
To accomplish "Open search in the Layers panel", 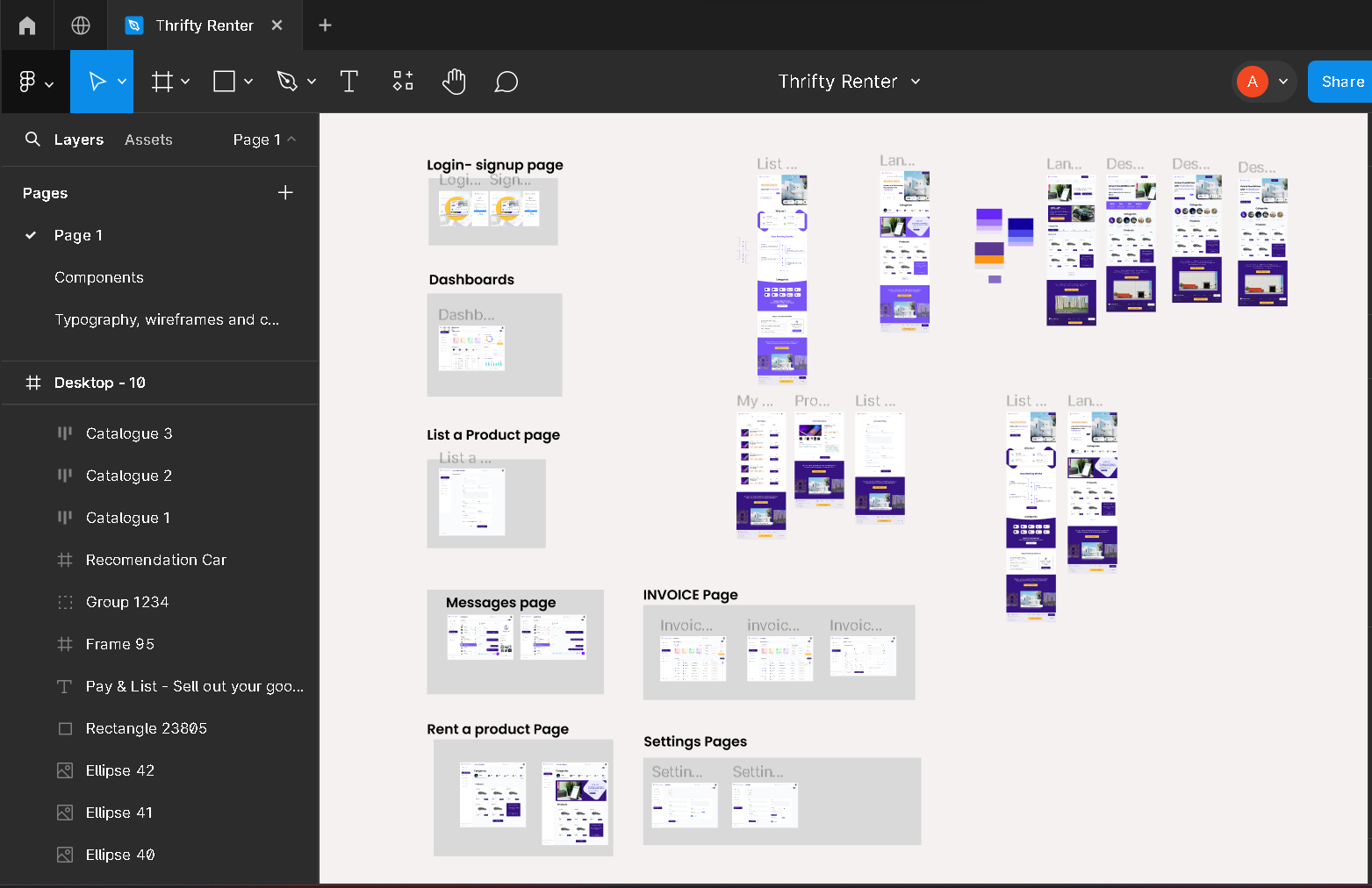I will (32, 139).
